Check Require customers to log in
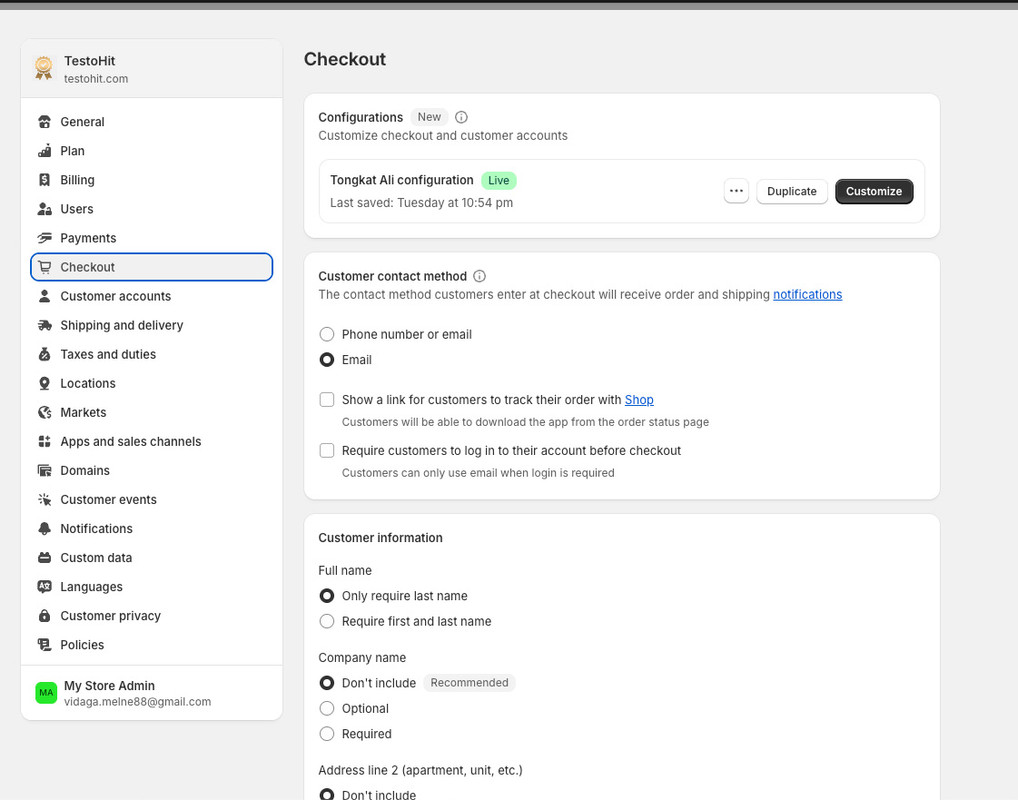This screenshot has height=800, width=1018. point(327,451)
